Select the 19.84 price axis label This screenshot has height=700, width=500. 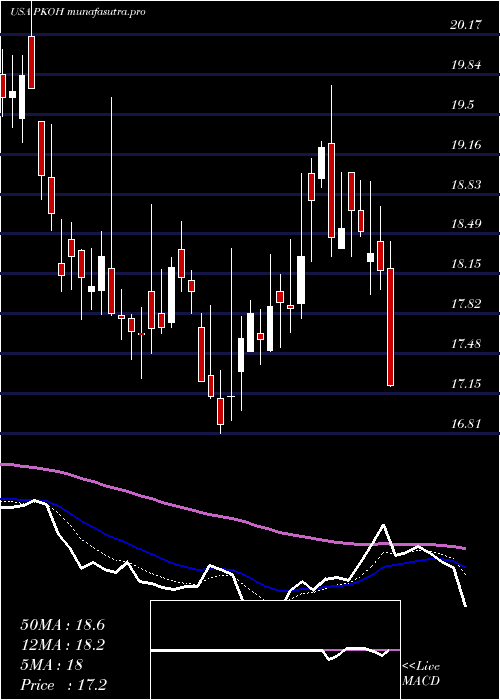tap(466, 65)
